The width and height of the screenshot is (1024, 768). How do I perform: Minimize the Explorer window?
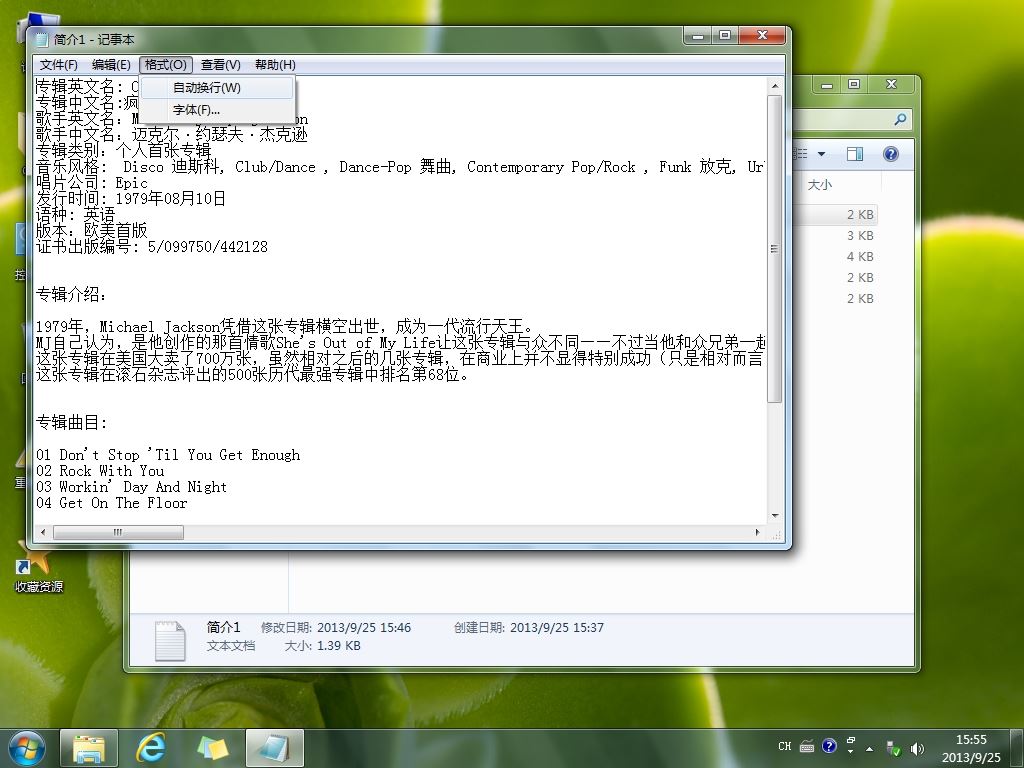pos(827,85)
